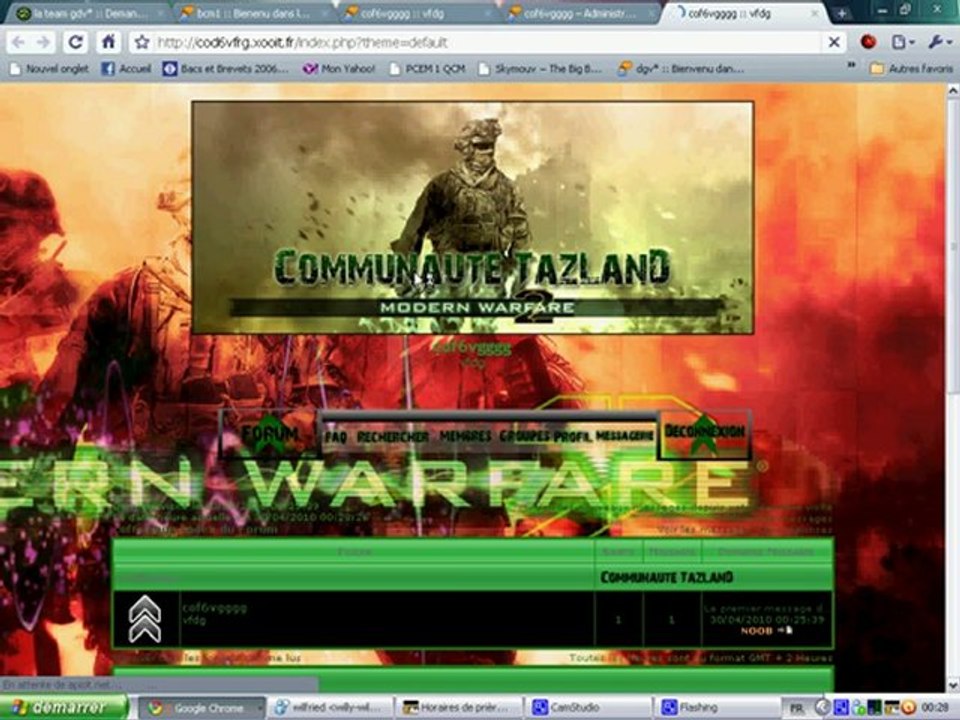Open the Autres favoris bookmarks folder

tap(911, 69)
